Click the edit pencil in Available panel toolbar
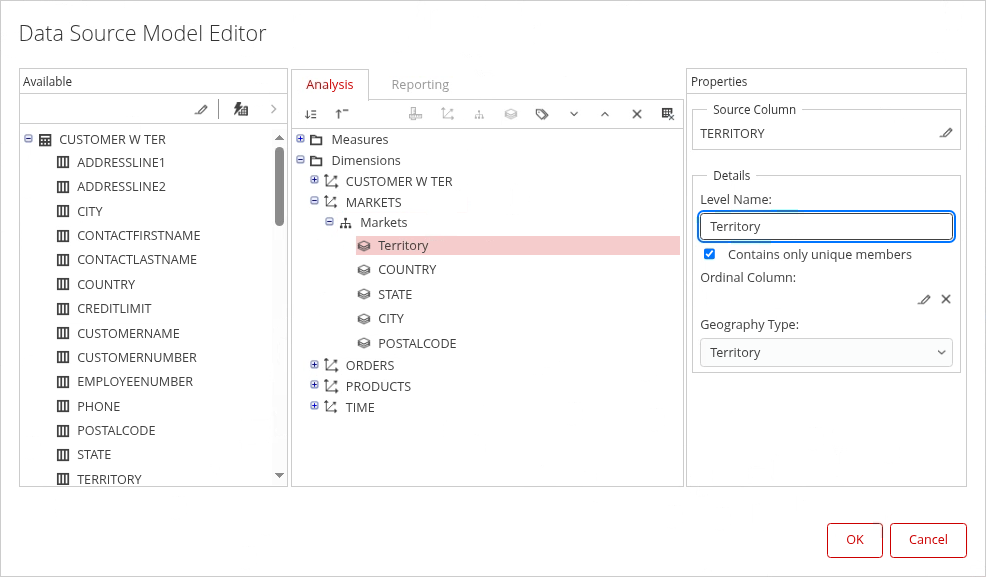Screen dimensions: 986x577 (x=201, y=109)
